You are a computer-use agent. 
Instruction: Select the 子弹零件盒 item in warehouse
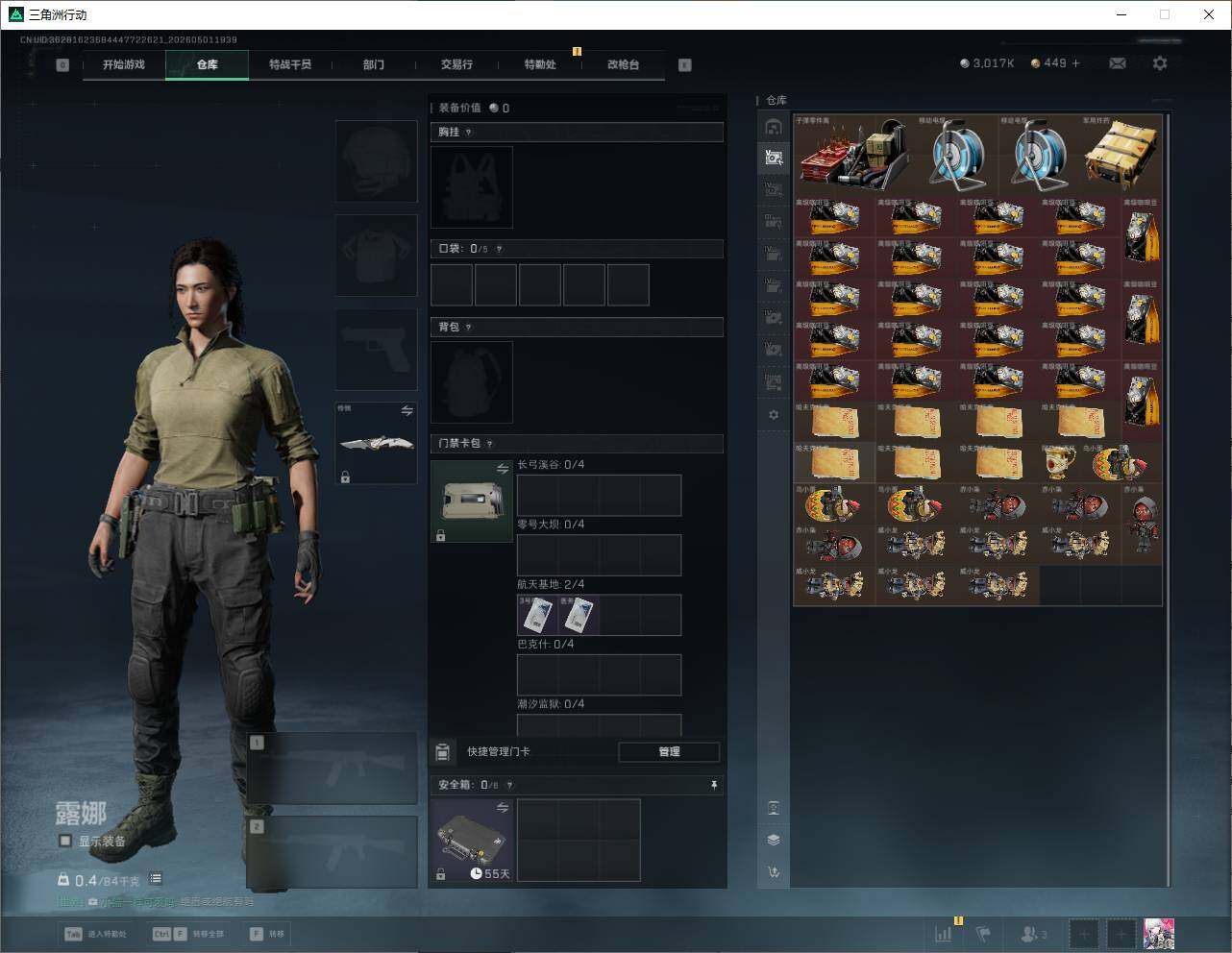point(854,156)
